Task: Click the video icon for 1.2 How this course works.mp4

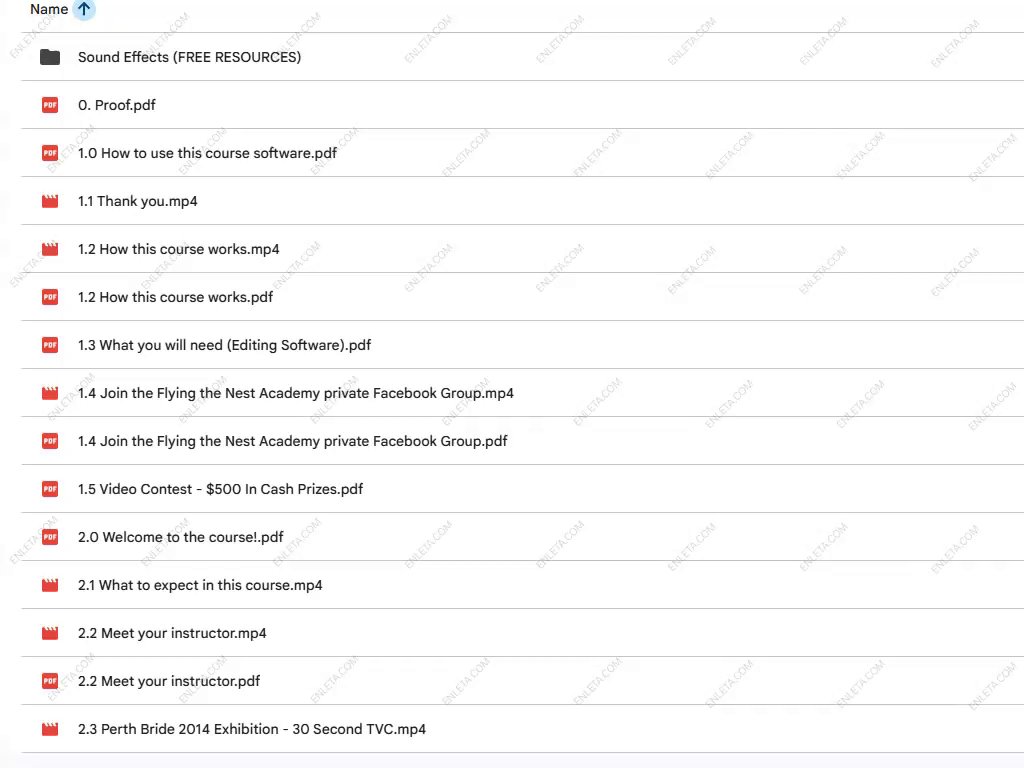Action: pyautogui.click(x=50, y=249)
